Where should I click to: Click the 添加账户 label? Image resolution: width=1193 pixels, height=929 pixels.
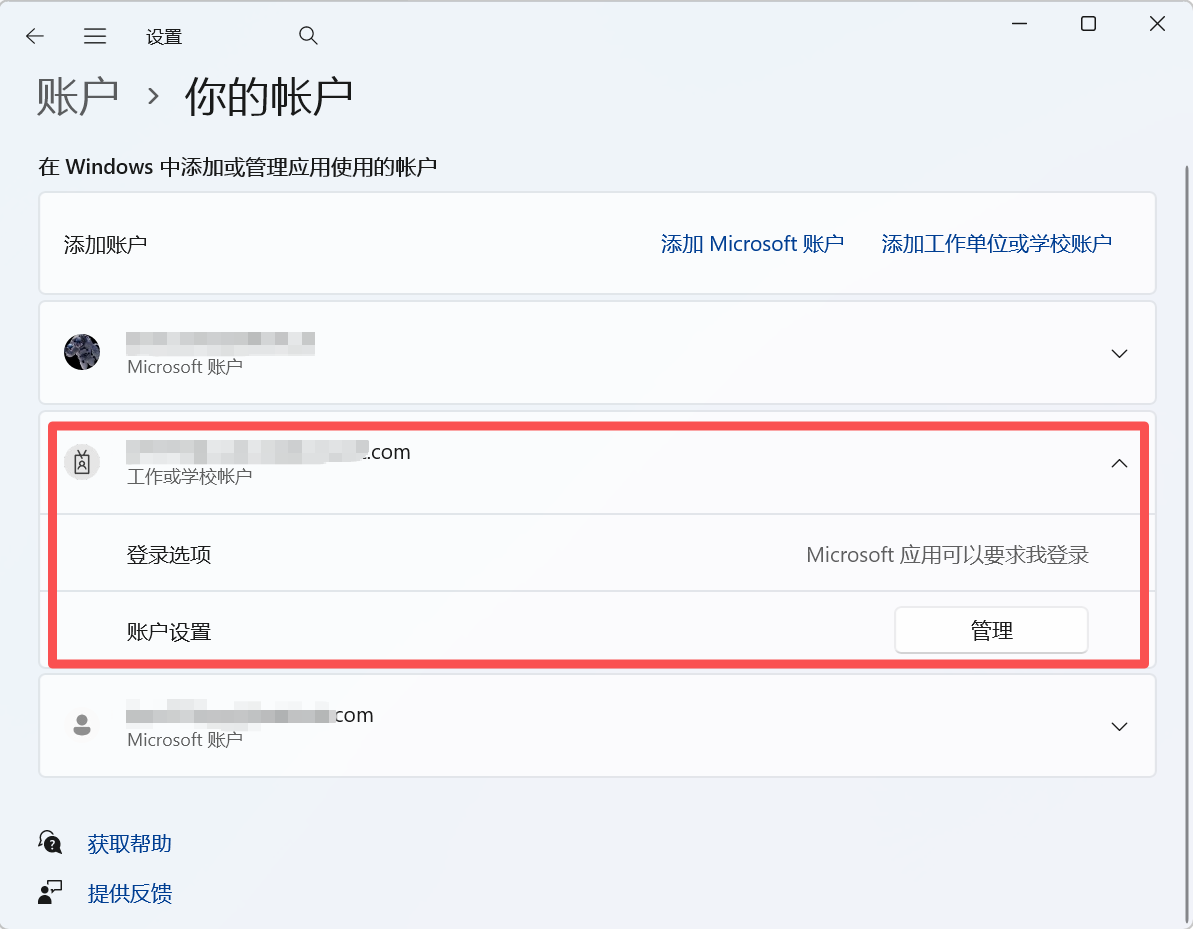(x=105, y=245)
